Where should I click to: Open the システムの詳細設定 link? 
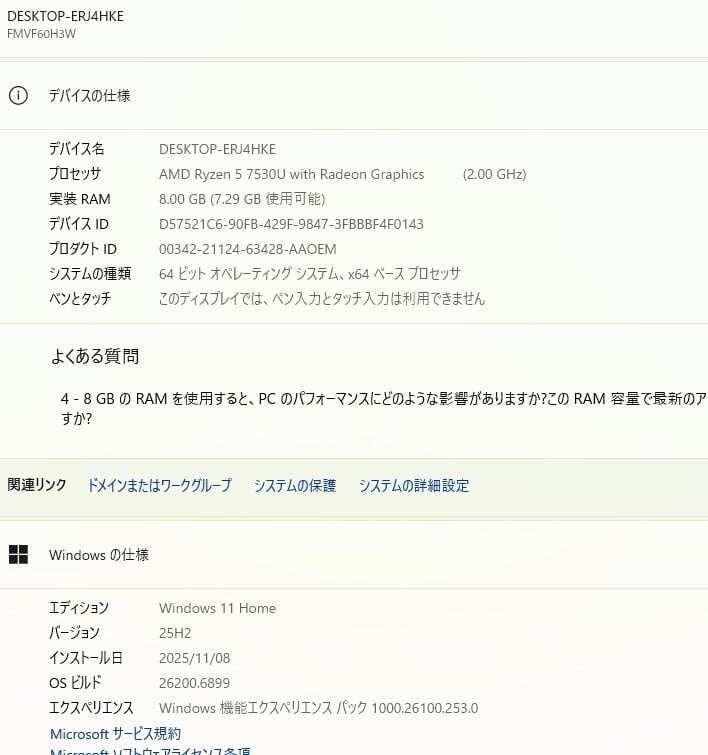click(414, 485)
